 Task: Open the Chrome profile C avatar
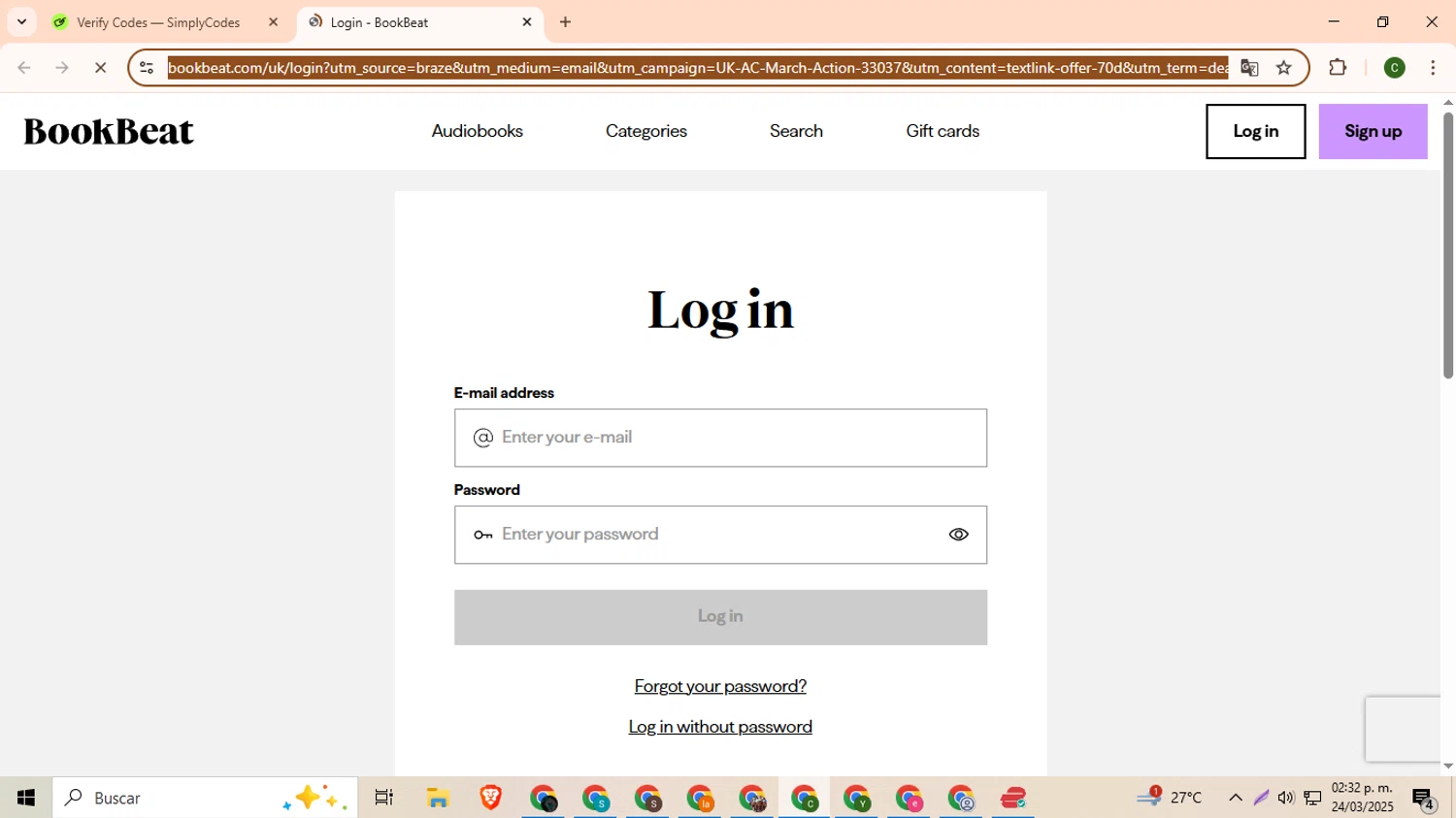(x=1395, y=68)
